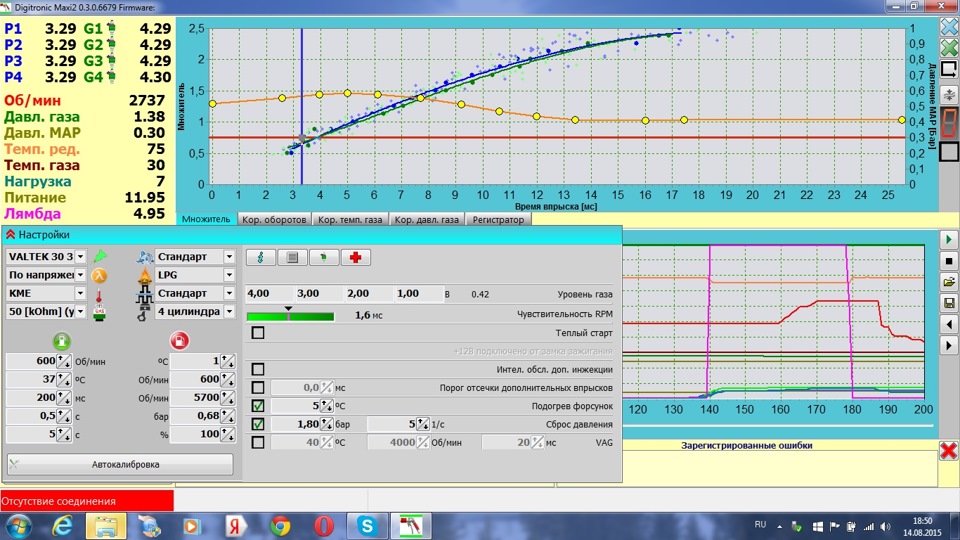Click the stepper arrows for 5700 Об/мин

coord(227,398)
